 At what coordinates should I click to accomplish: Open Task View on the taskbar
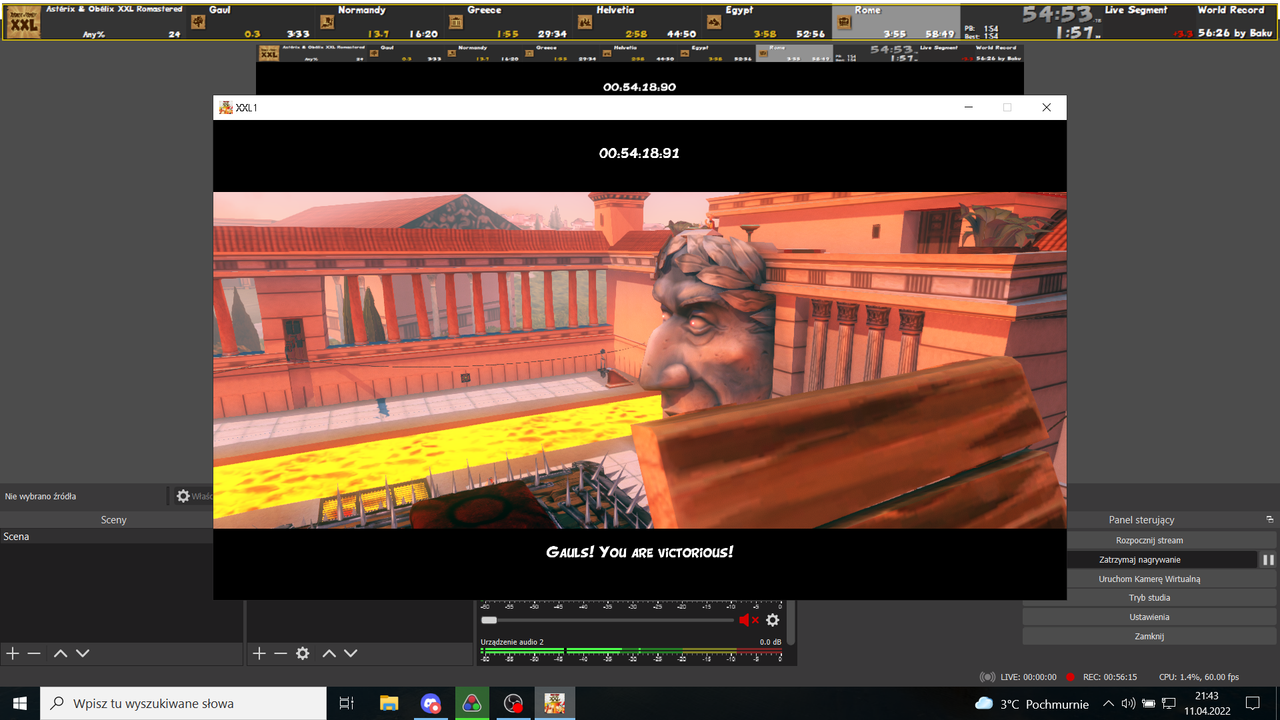coord(347,704)
